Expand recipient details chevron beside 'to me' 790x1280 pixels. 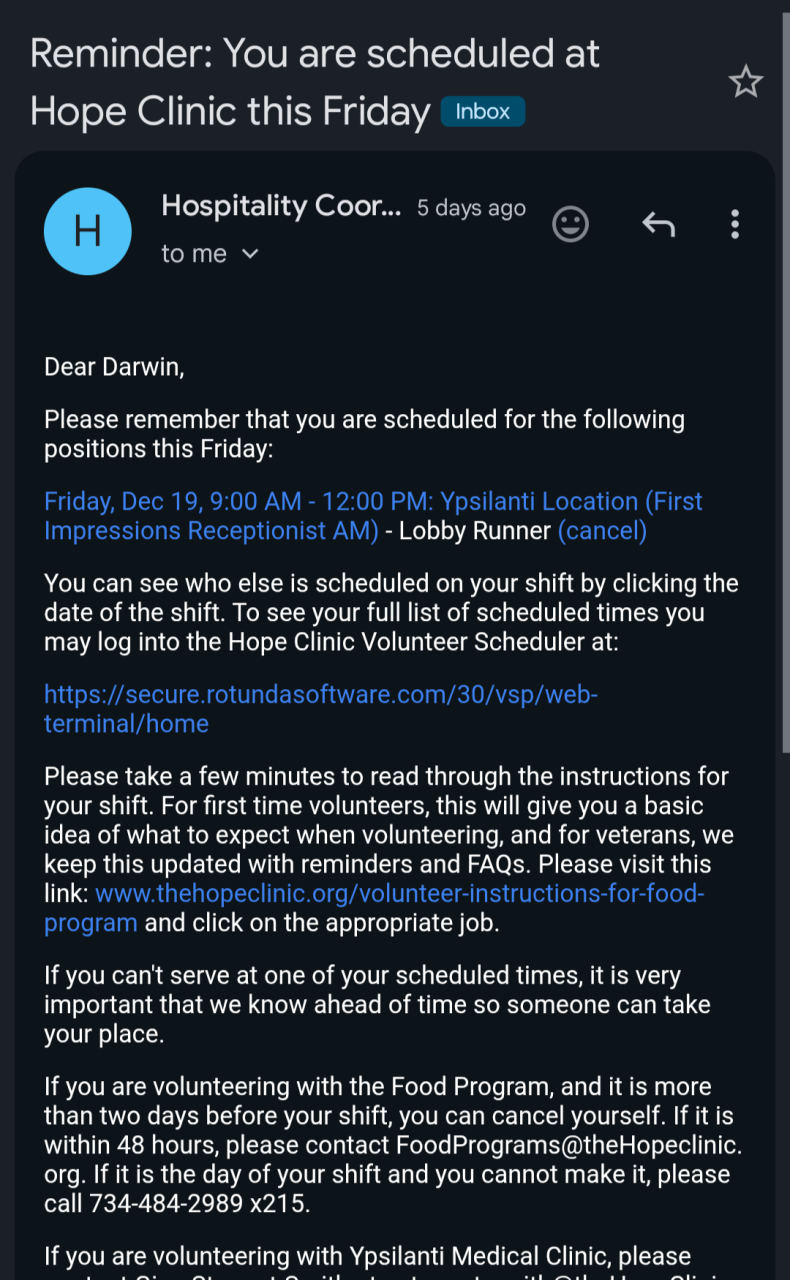click(250, 254)
